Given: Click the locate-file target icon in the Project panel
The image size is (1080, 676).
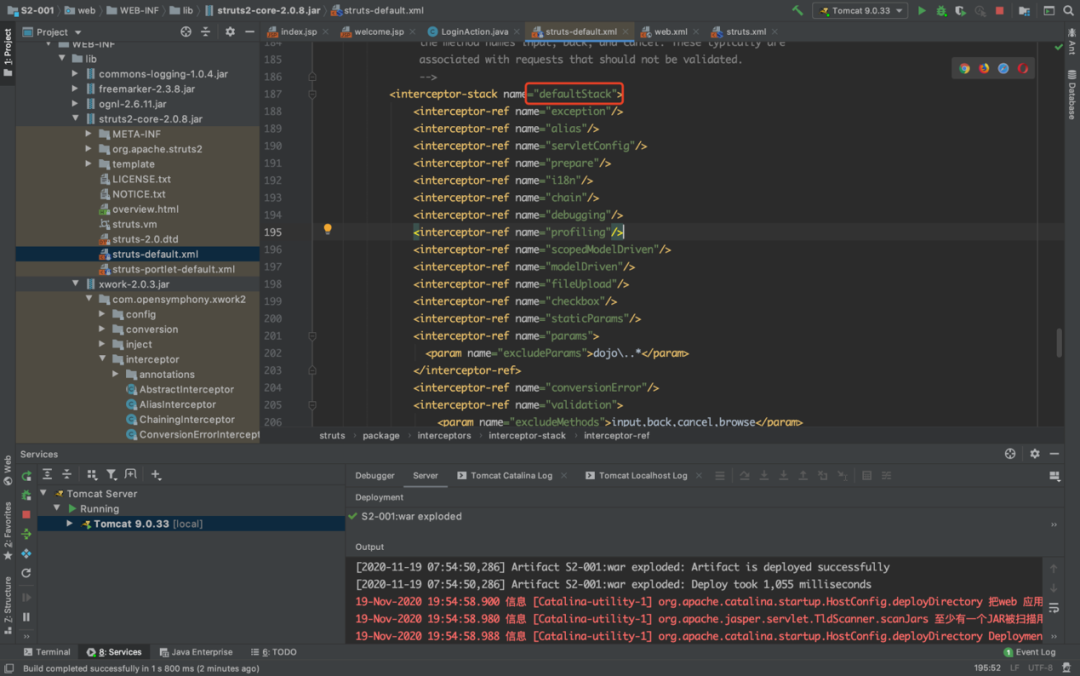Looking at the screenshot, I should [186, 32].
